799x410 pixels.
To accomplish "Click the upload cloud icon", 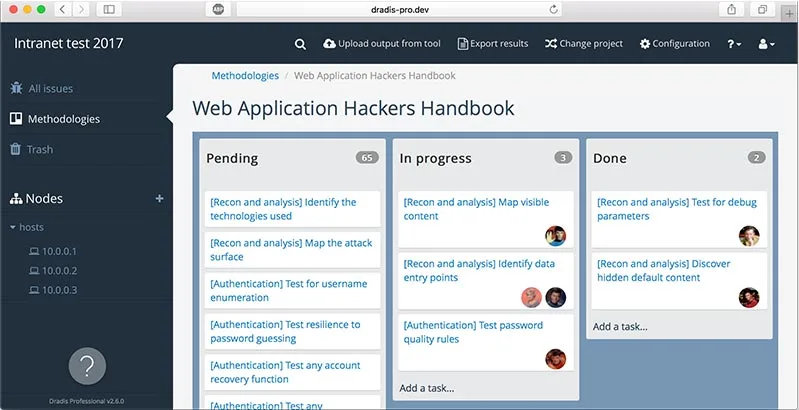I will [329, 44].
